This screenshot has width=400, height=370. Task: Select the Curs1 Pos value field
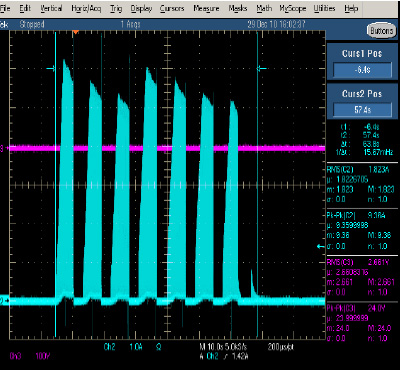point(362,70)
